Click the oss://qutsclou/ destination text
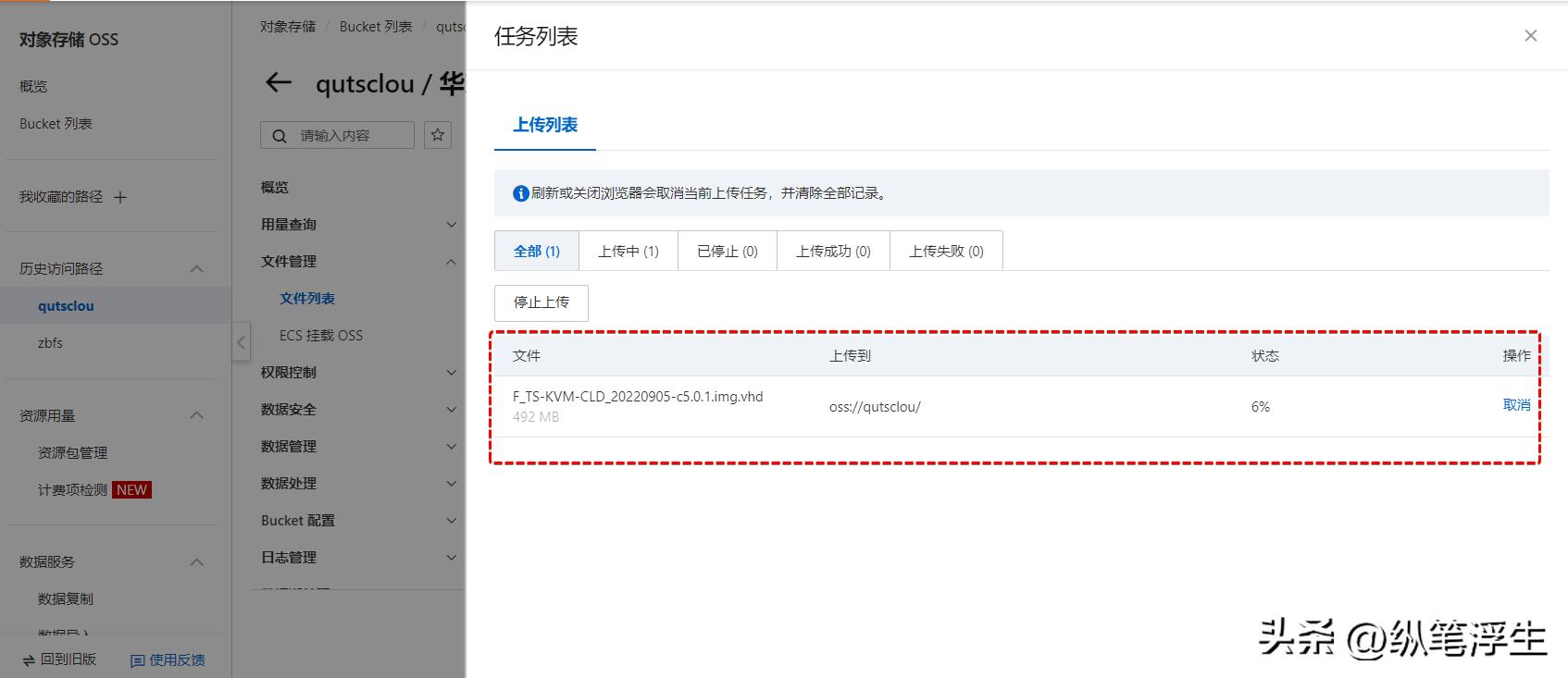The width and height of the screenshot is (1568, 678). point(875,406)
